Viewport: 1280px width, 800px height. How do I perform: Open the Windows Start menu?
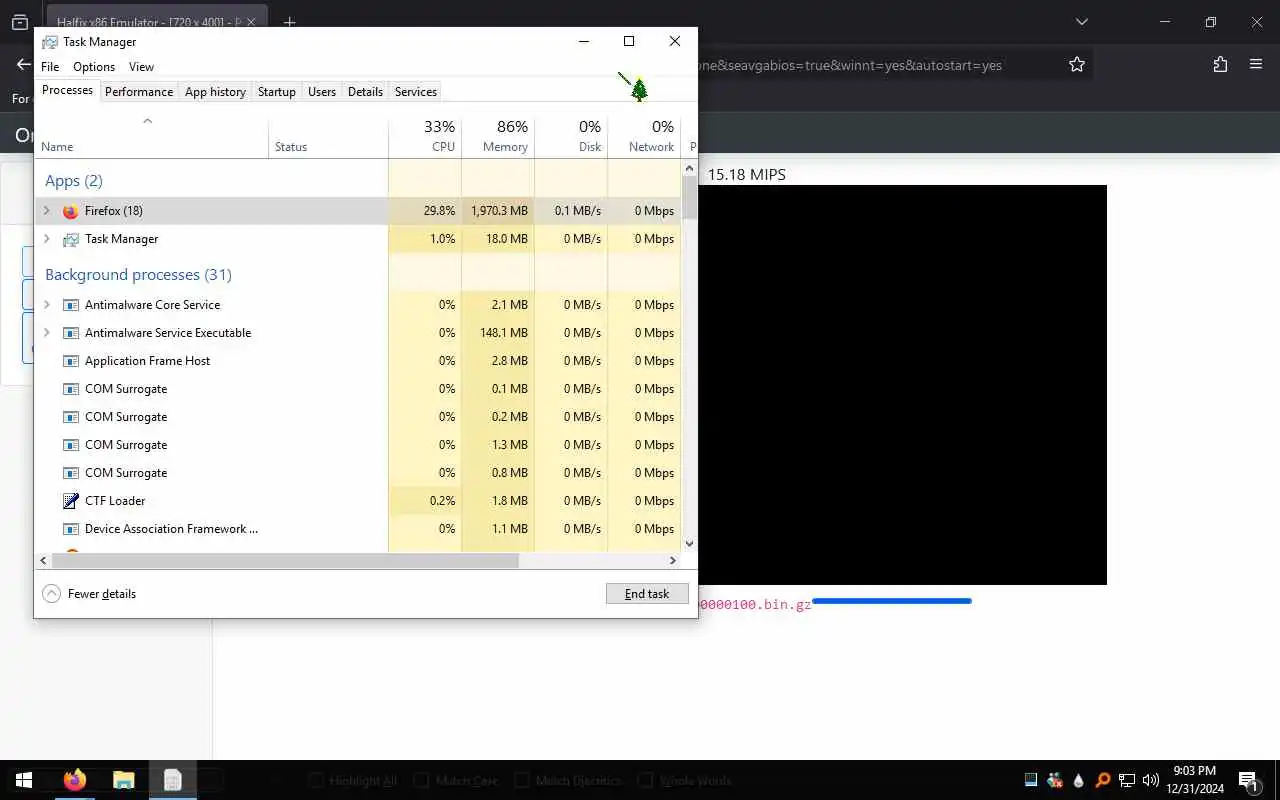tap(23, 780)
